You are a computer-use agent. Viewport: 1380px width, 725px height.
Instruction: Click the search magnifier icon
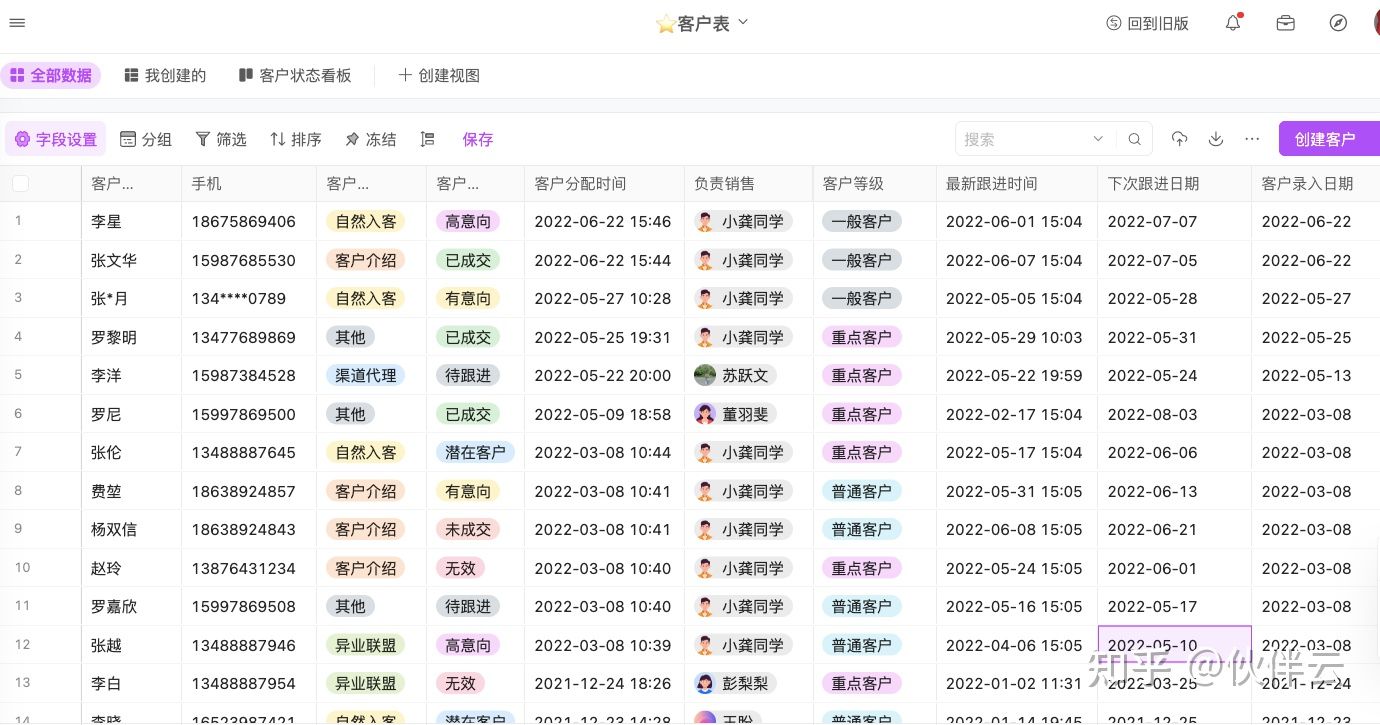tap(1134, 139)
